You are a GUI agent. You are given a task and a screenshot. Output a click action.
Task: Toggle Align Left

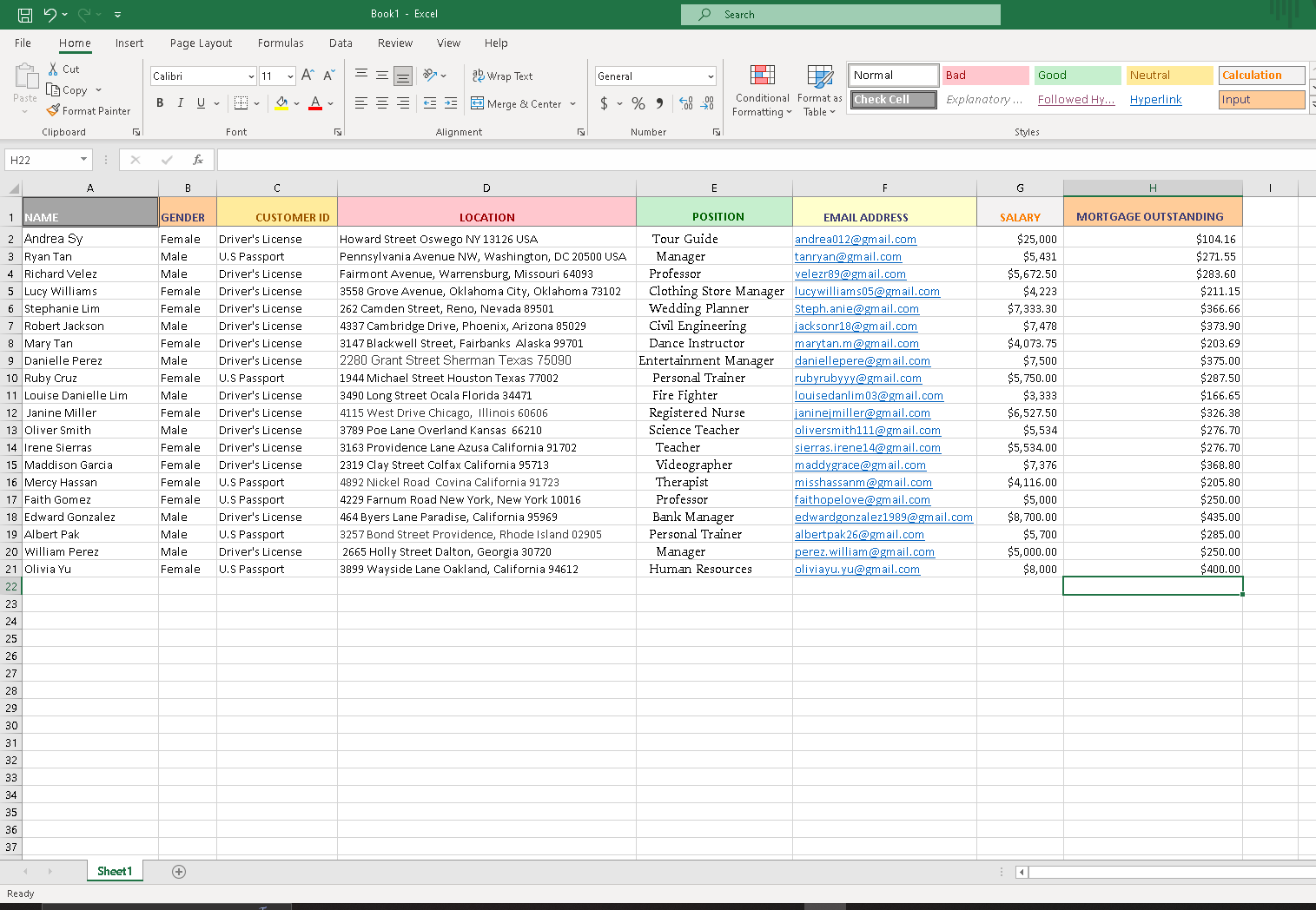coord(361,103)
